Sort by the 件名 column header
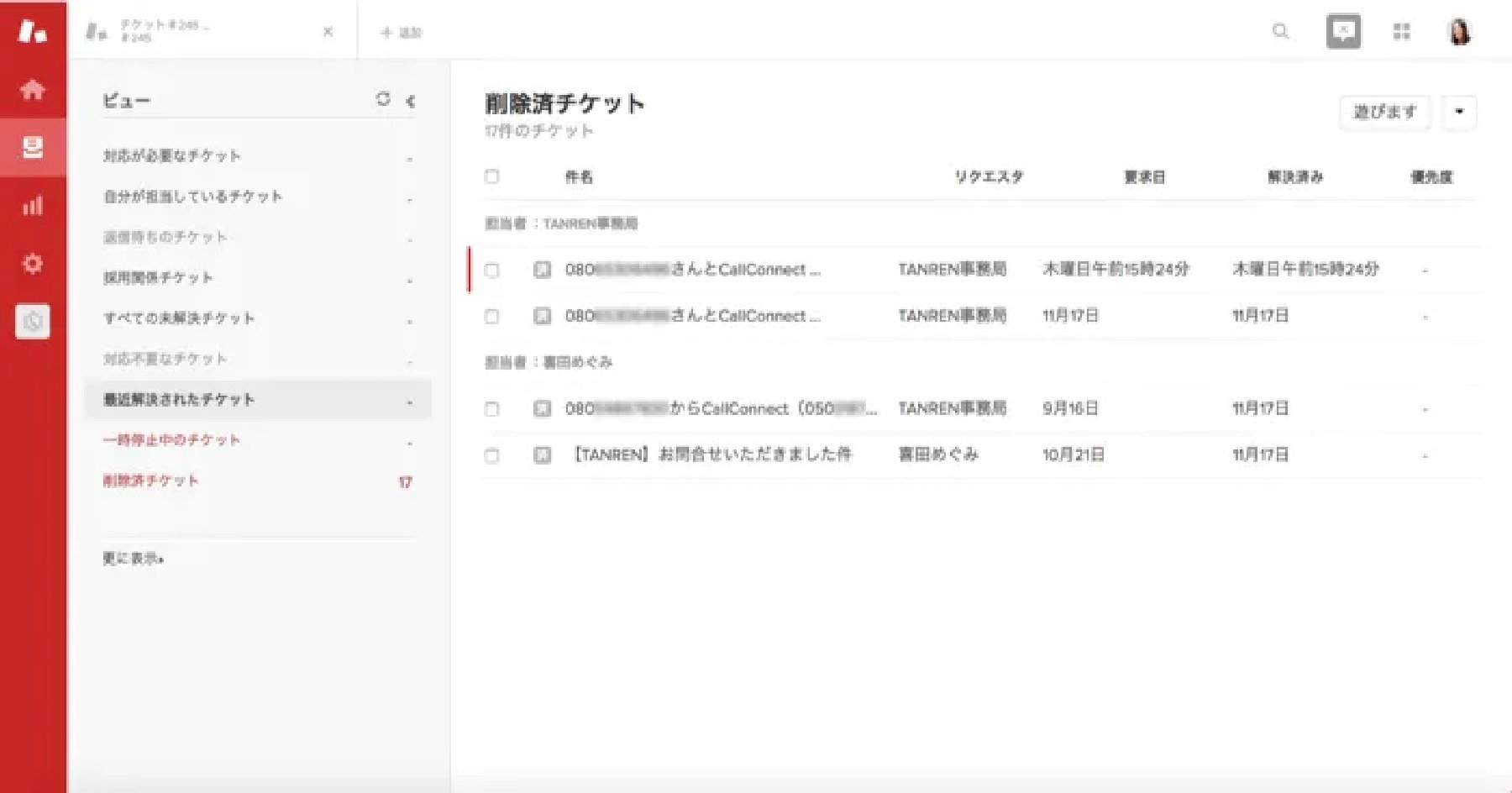The height and width of the screenshot is (793, 1512). click(579, 177)
